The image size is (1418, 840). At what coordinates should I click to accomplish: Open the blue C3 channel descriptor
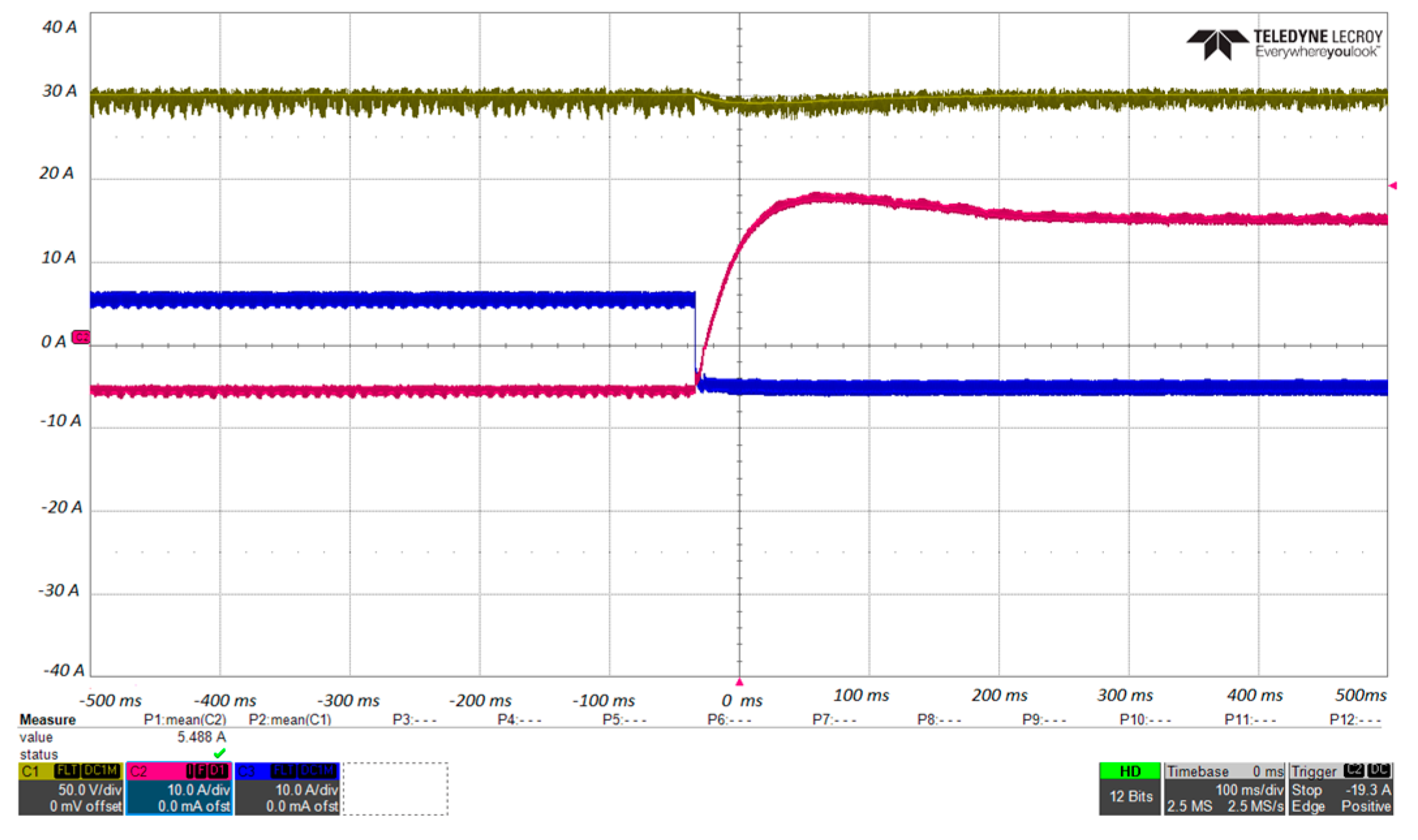point(287,789)
